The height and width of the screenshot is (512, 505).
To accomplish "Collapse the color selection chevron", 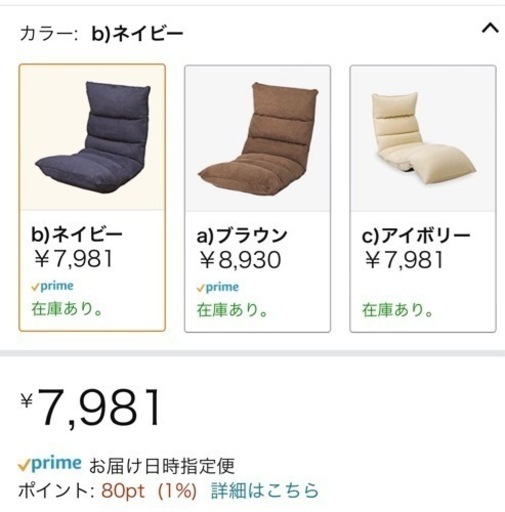I will point(490,28).
